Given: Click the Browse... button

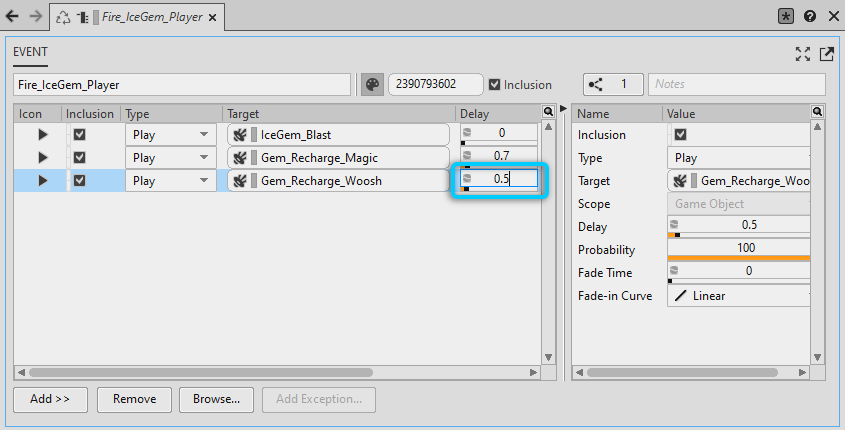Looking at the screenshot, I should pos(216,399).
